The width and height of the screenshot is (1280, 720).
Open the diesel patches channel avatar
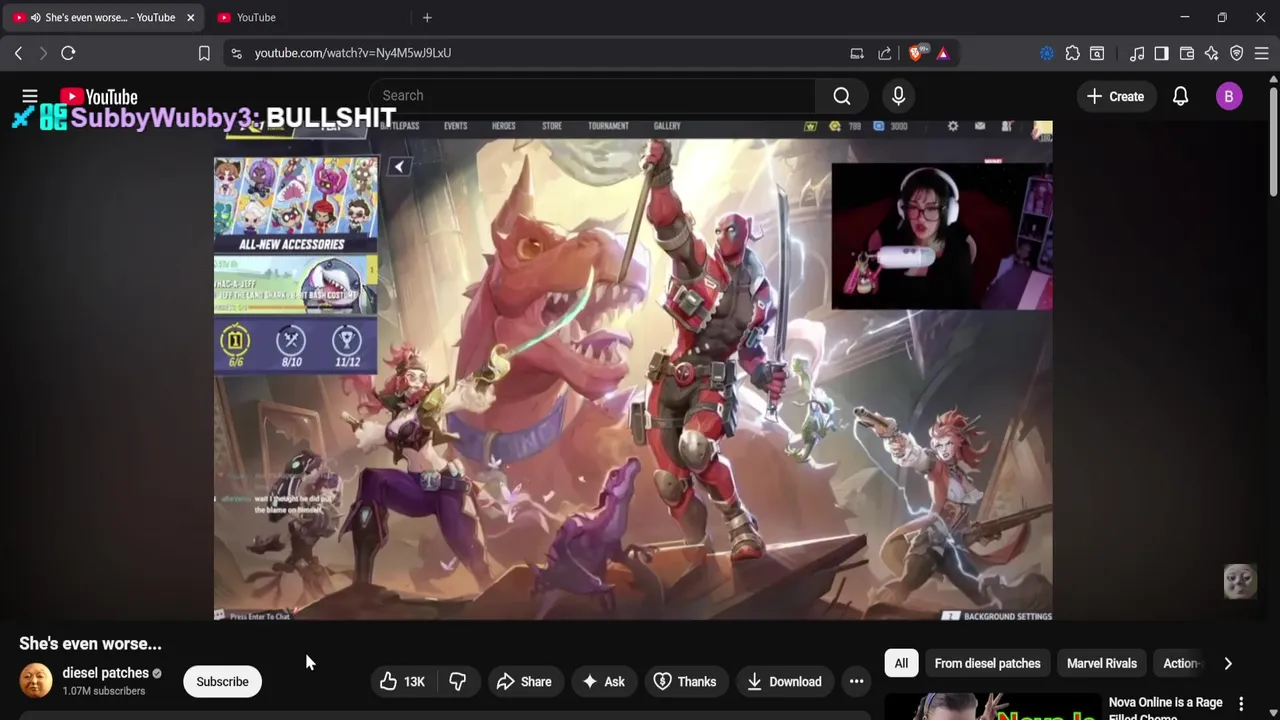[x=36, y=681]
